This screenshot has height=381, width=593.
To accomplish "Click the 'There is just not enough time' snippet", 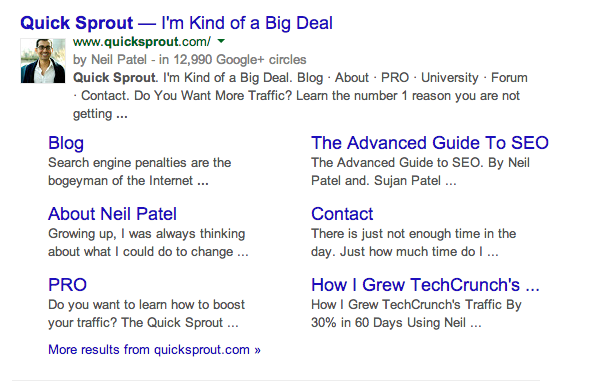I will (413, 243).
